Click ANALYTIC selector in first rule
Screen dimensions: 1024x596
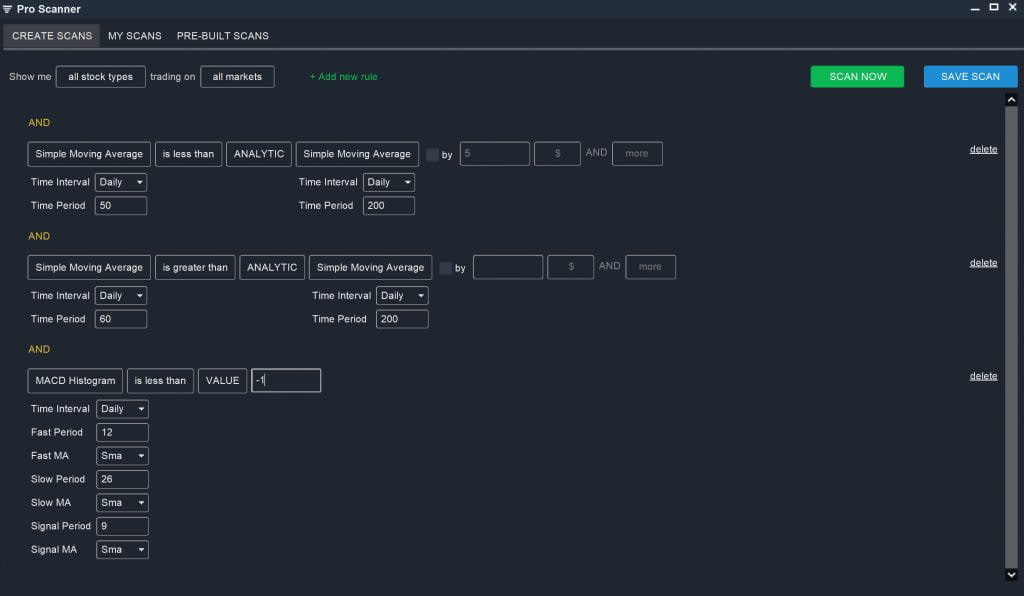tap(259, 154)
